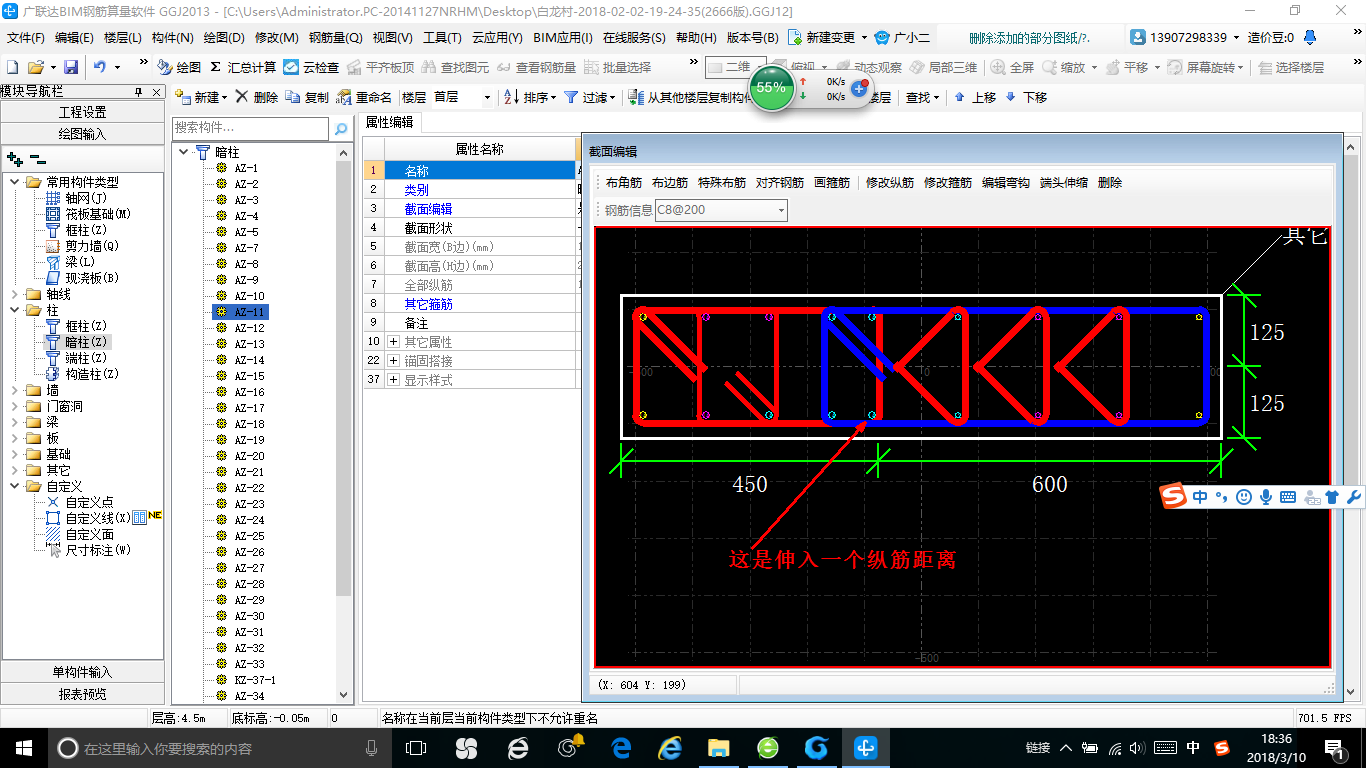Open 构件(N) menu
Screen dimensions: 1366x768
coord(172,38)
